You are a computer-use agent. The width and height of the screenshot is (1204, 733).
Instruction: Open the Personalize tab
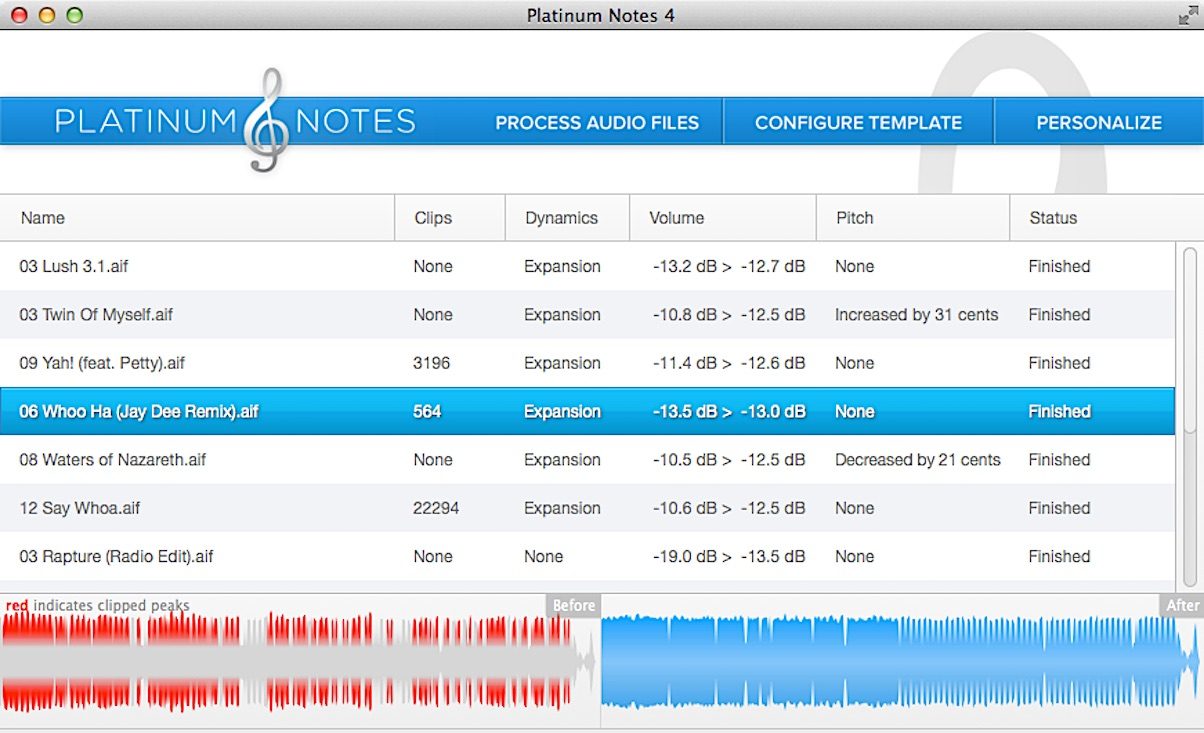pyautogui.click(x=1098, y=123)
